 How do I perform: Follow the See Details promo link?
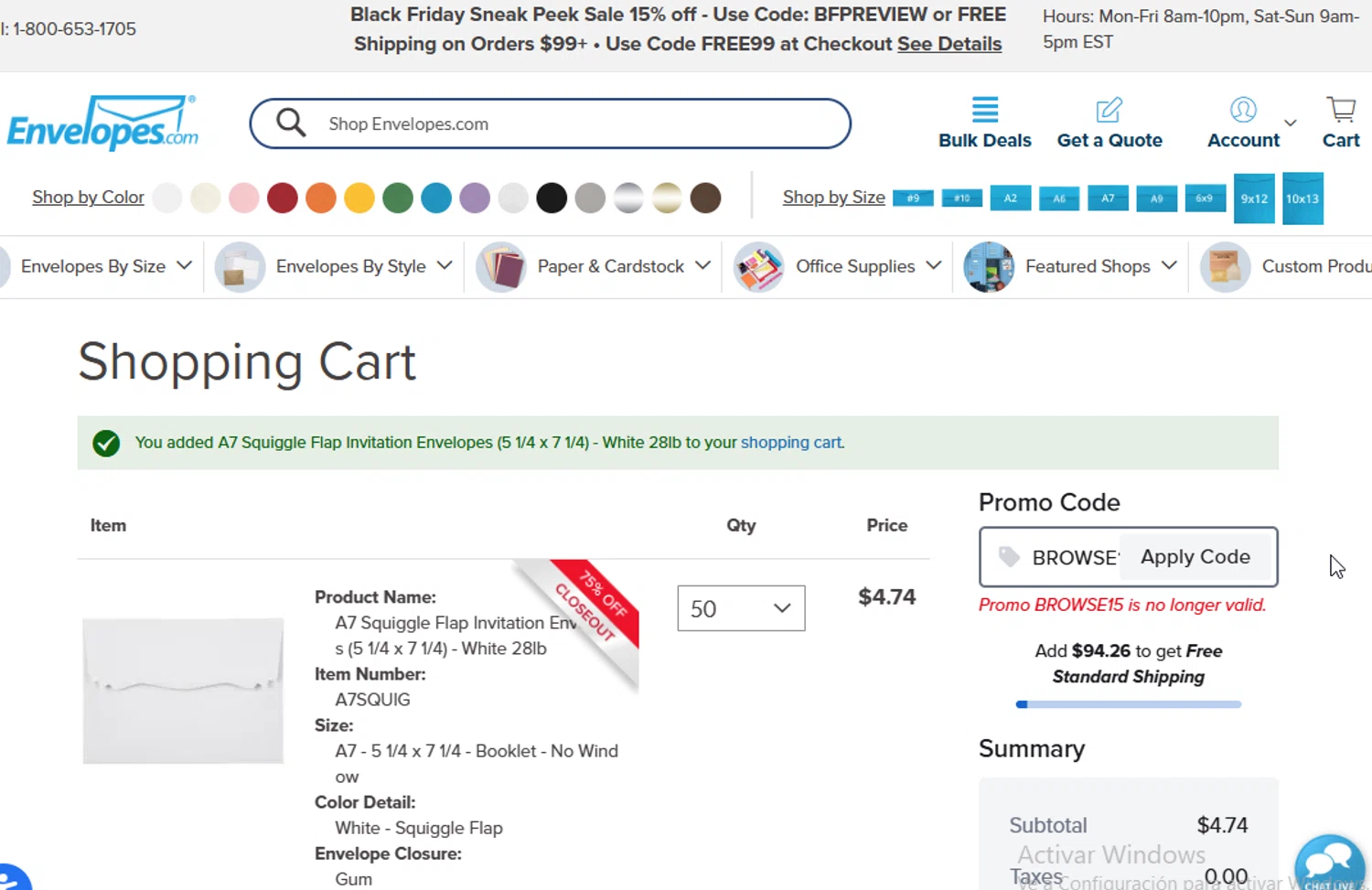coord(949,44)
